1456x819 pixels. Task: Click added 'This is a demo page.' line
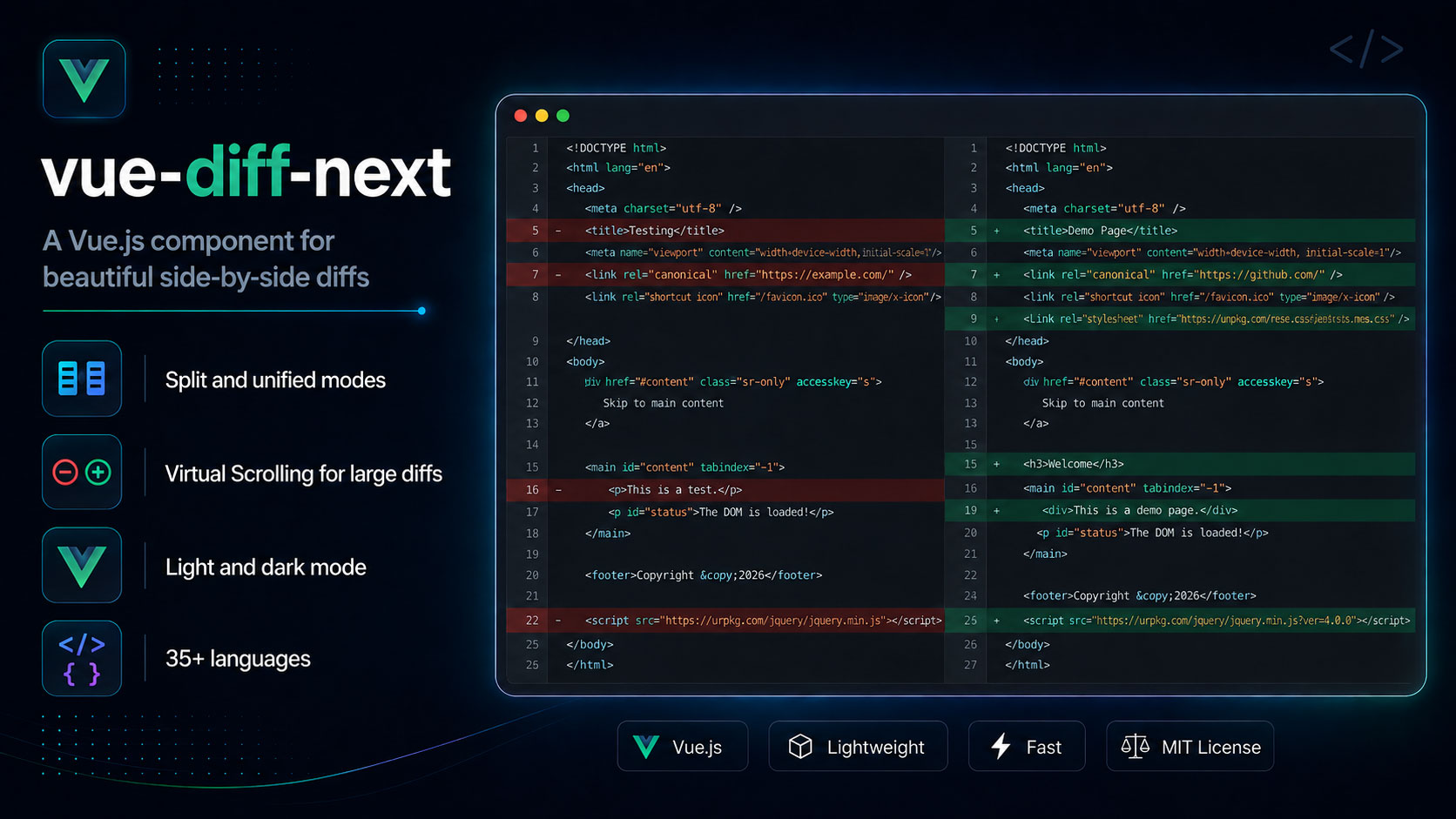pyautogui.click(x=1180, y=511)
